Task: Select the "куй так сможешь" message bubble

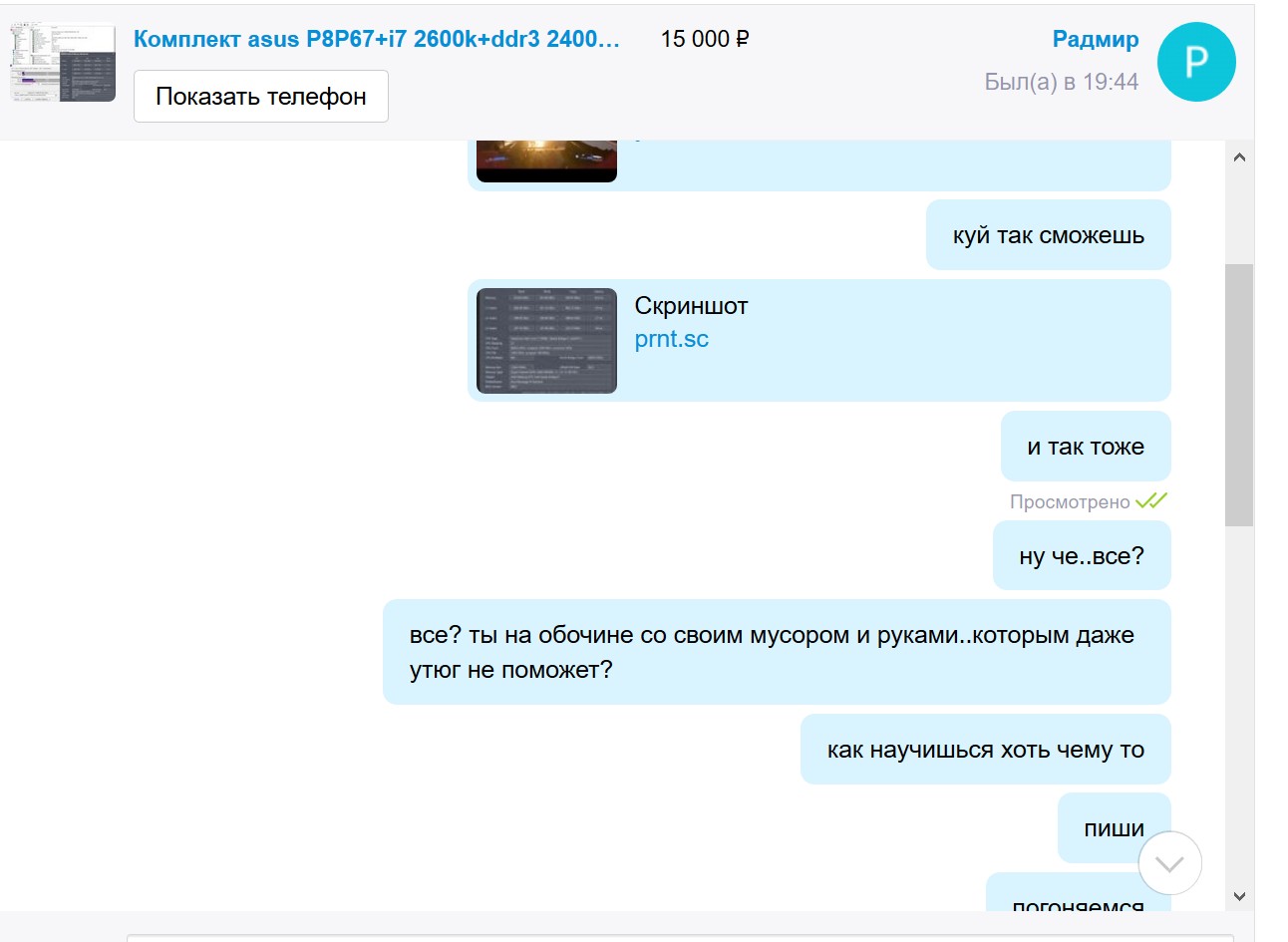Action: [1048, 235]
